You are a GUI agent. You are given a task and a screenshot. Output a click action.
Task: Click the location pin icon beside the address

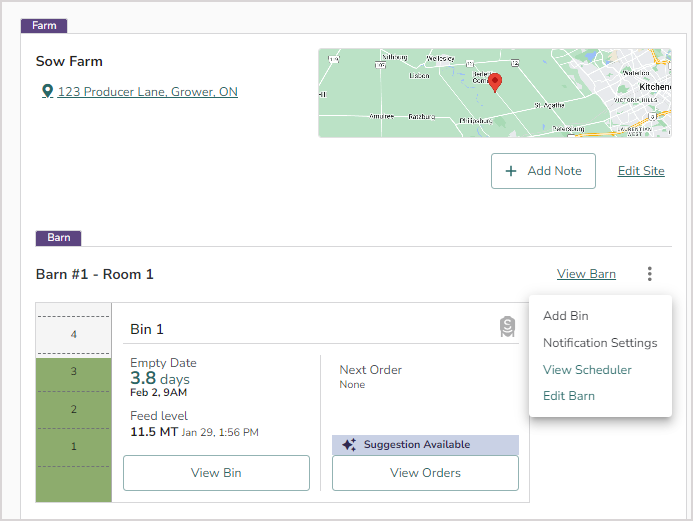(47, 92)
